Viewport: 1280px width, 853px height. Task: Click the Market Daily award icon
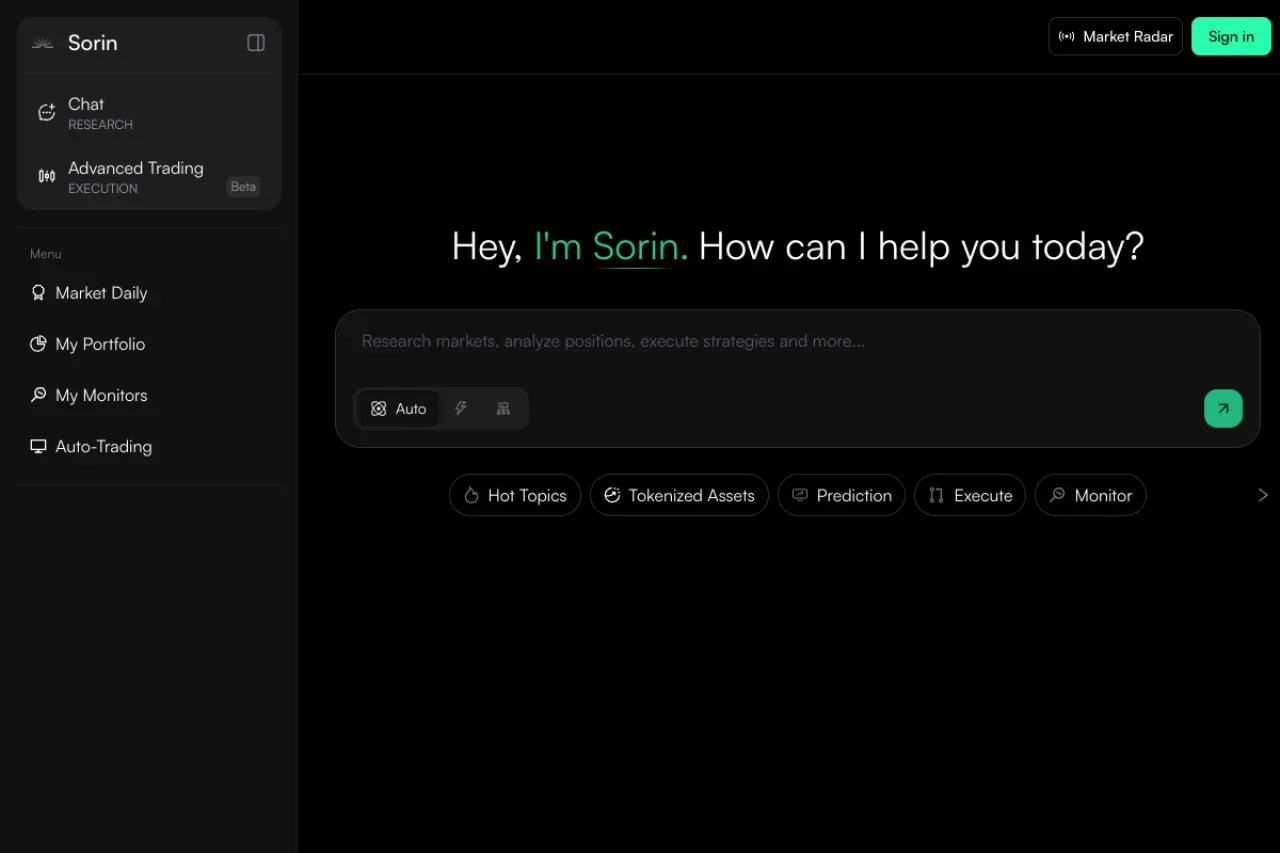(x=38, y=293)
